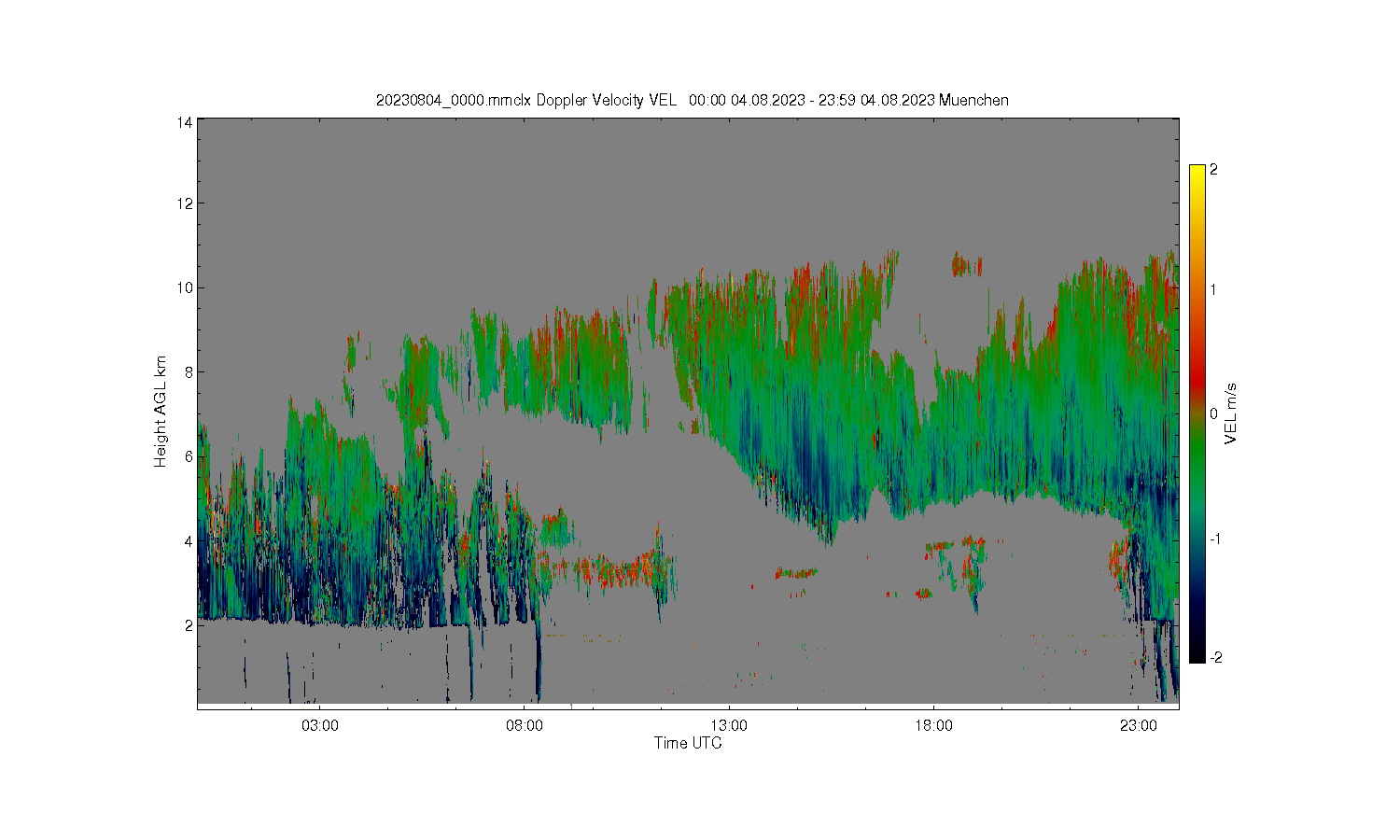
Task: Click the colorbar value 1
Action: [1213, 289]
